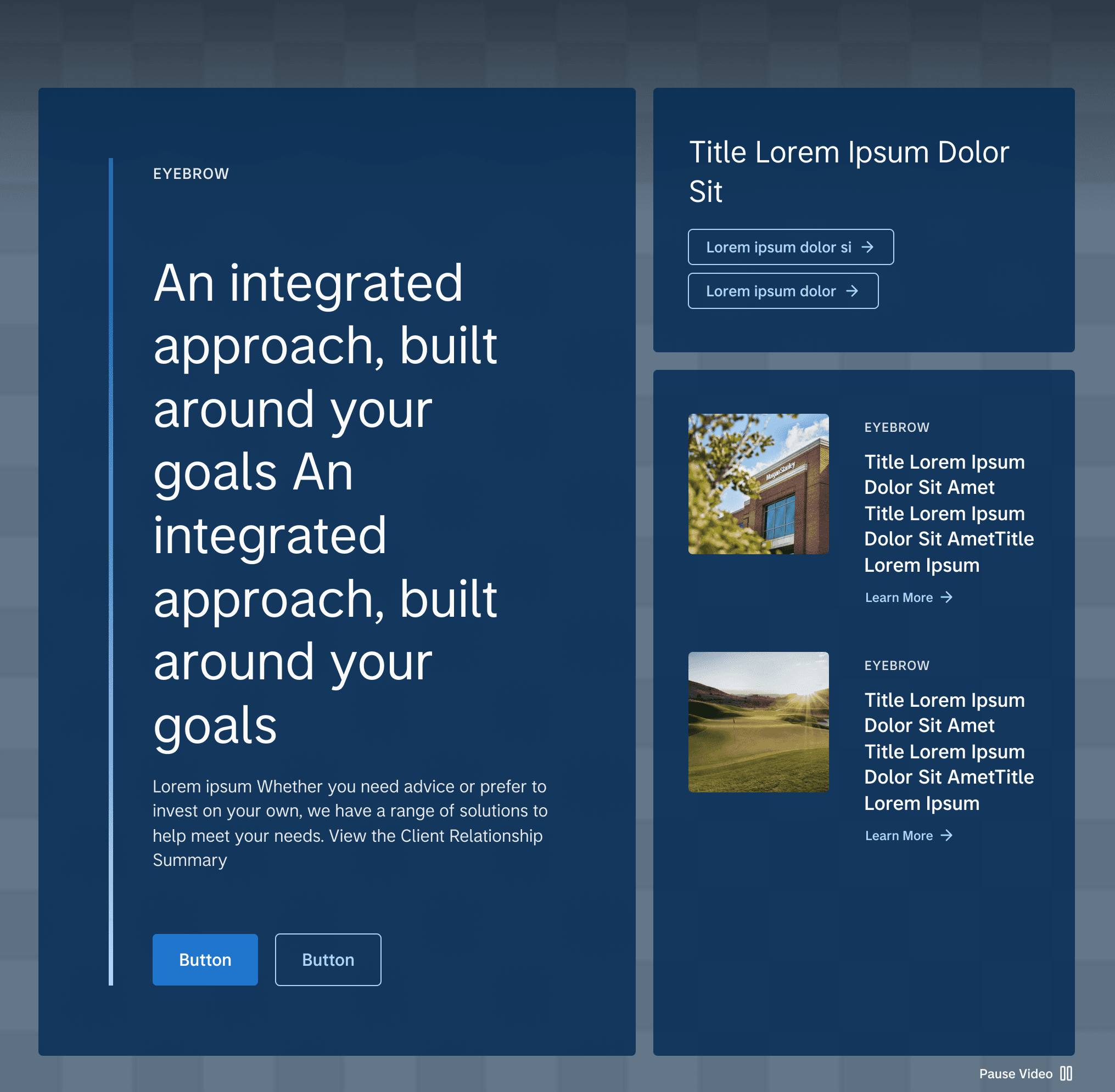The image size is (1115, 1092).
Task: Follow Learn More beside the golf course image
Action: coord(909,835)
